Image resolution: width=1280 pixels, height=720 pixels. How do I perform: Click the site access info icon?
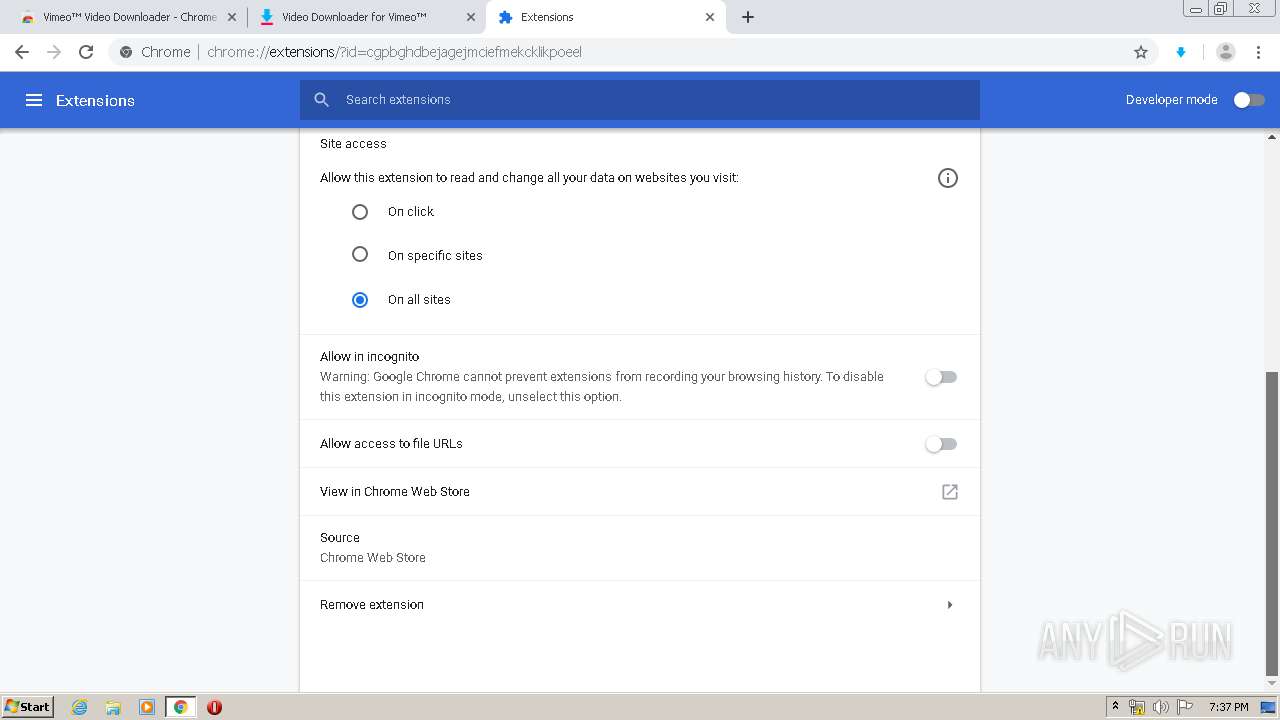(x=948, y=178)
